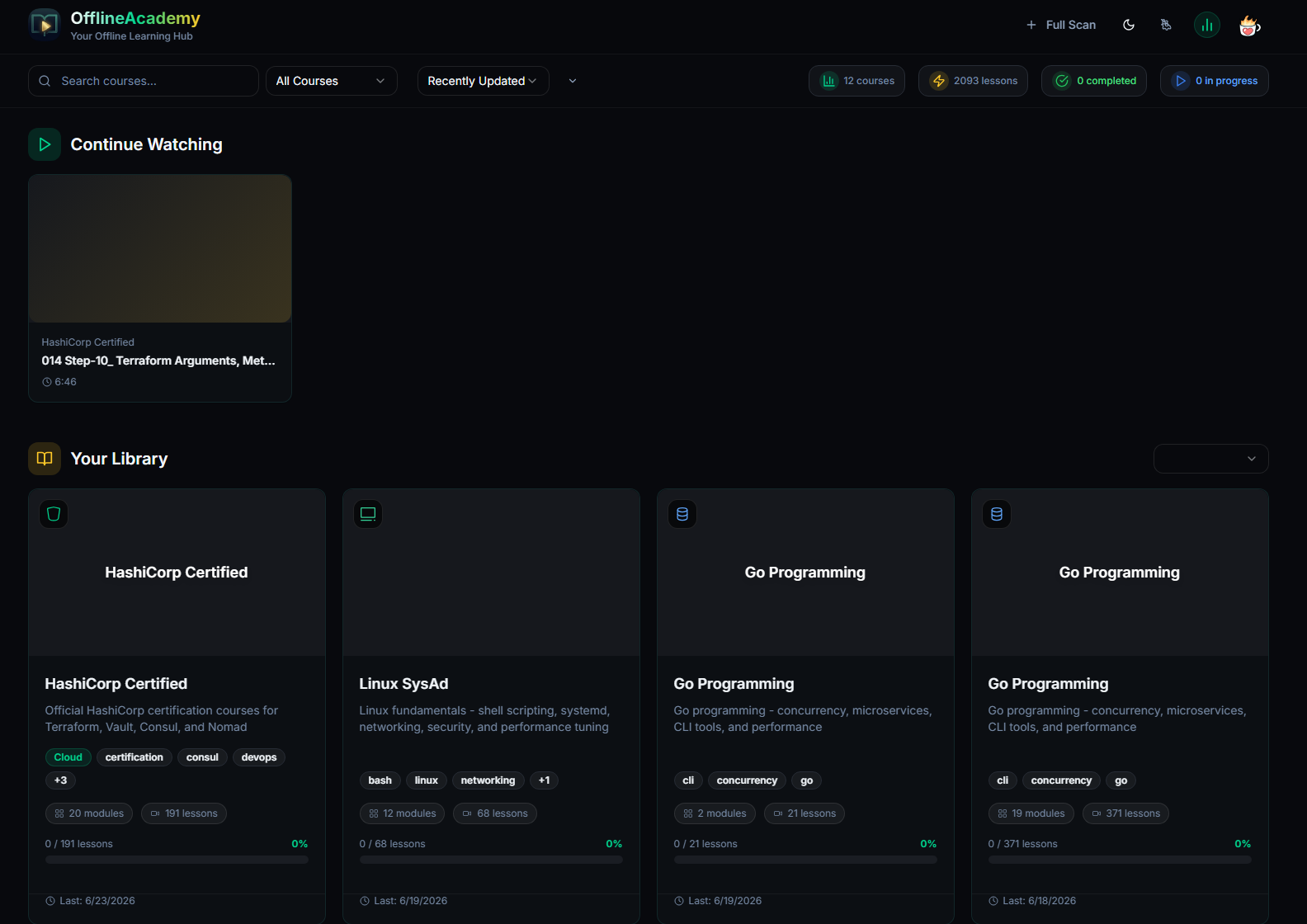Select the consul tag

(202, 757)
